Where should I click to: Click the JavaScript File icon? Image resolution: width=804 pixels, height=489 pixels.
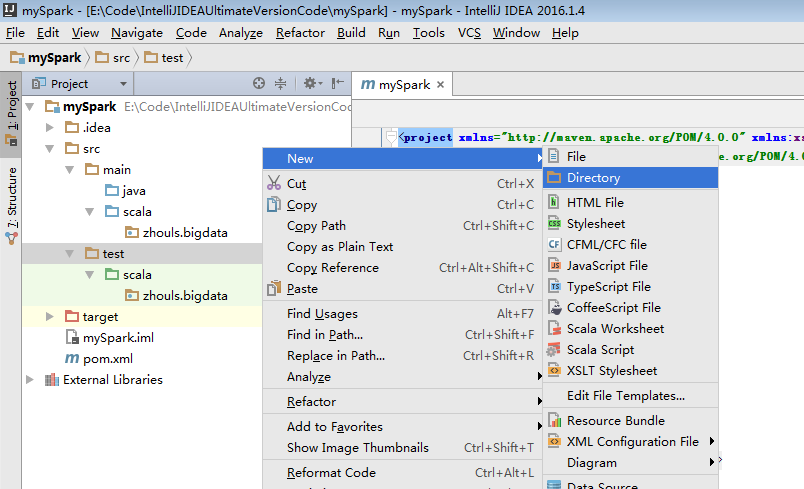[x=554, y=265]
